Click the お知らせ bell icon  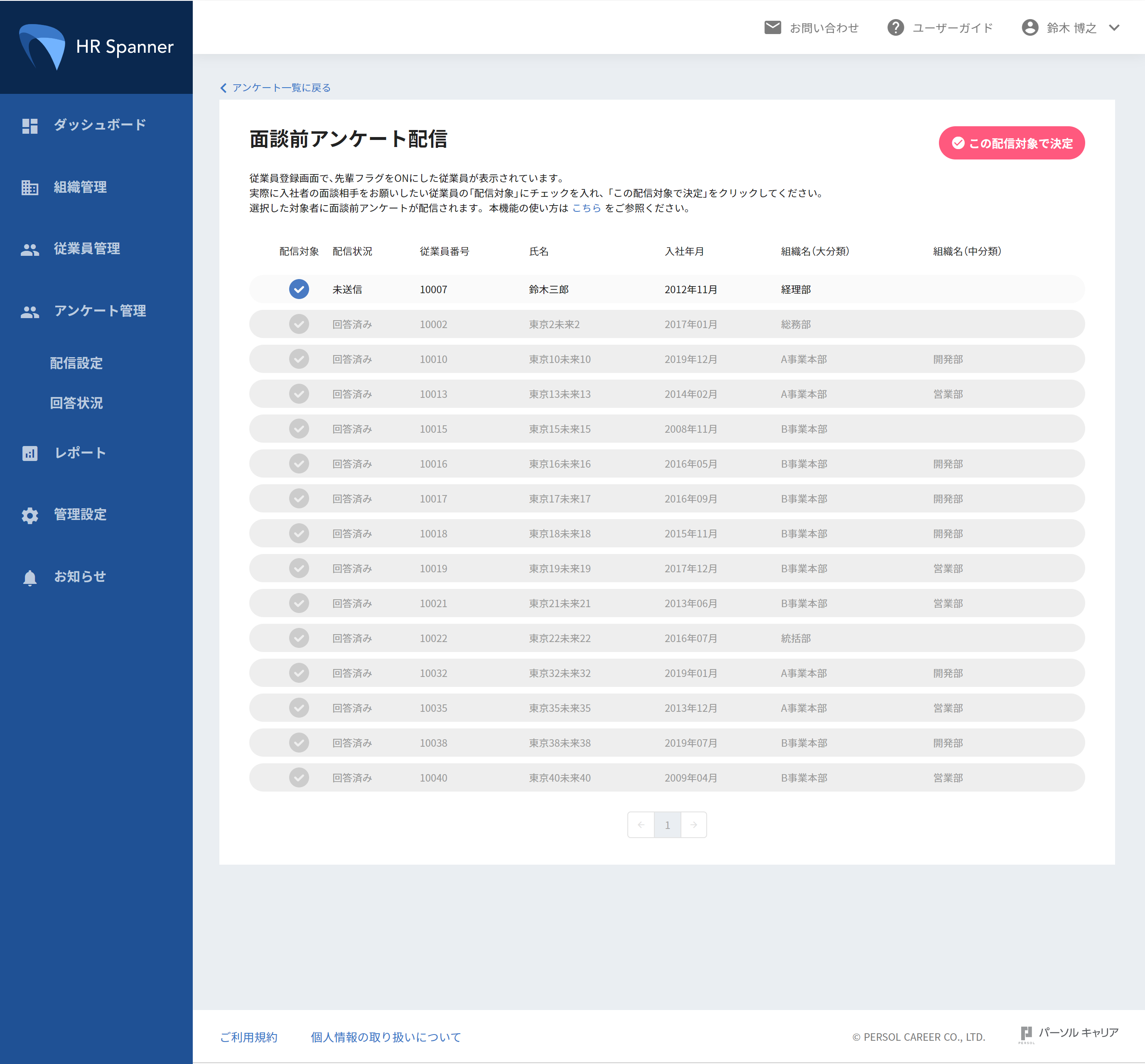point(29,577)
